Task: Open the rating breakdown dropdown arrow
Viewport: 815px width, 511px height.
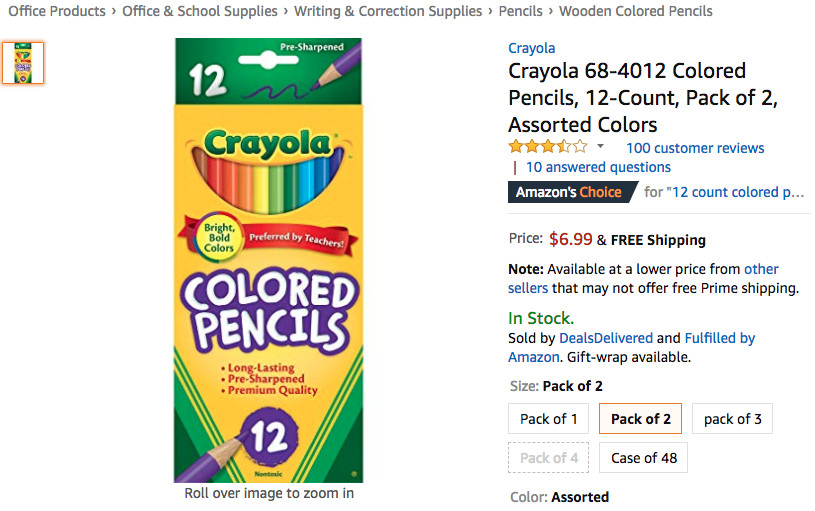Action: 600,147
